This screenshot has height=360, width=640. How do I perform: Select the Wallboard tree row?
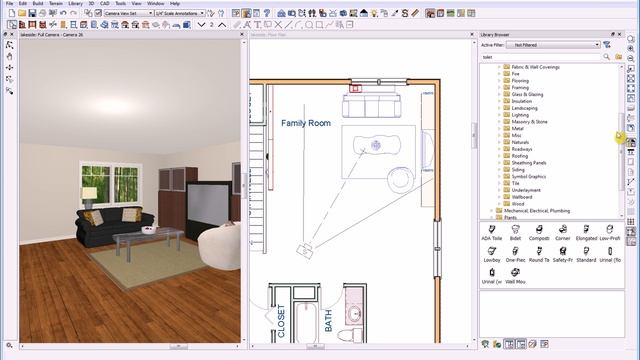coord(521,197)
